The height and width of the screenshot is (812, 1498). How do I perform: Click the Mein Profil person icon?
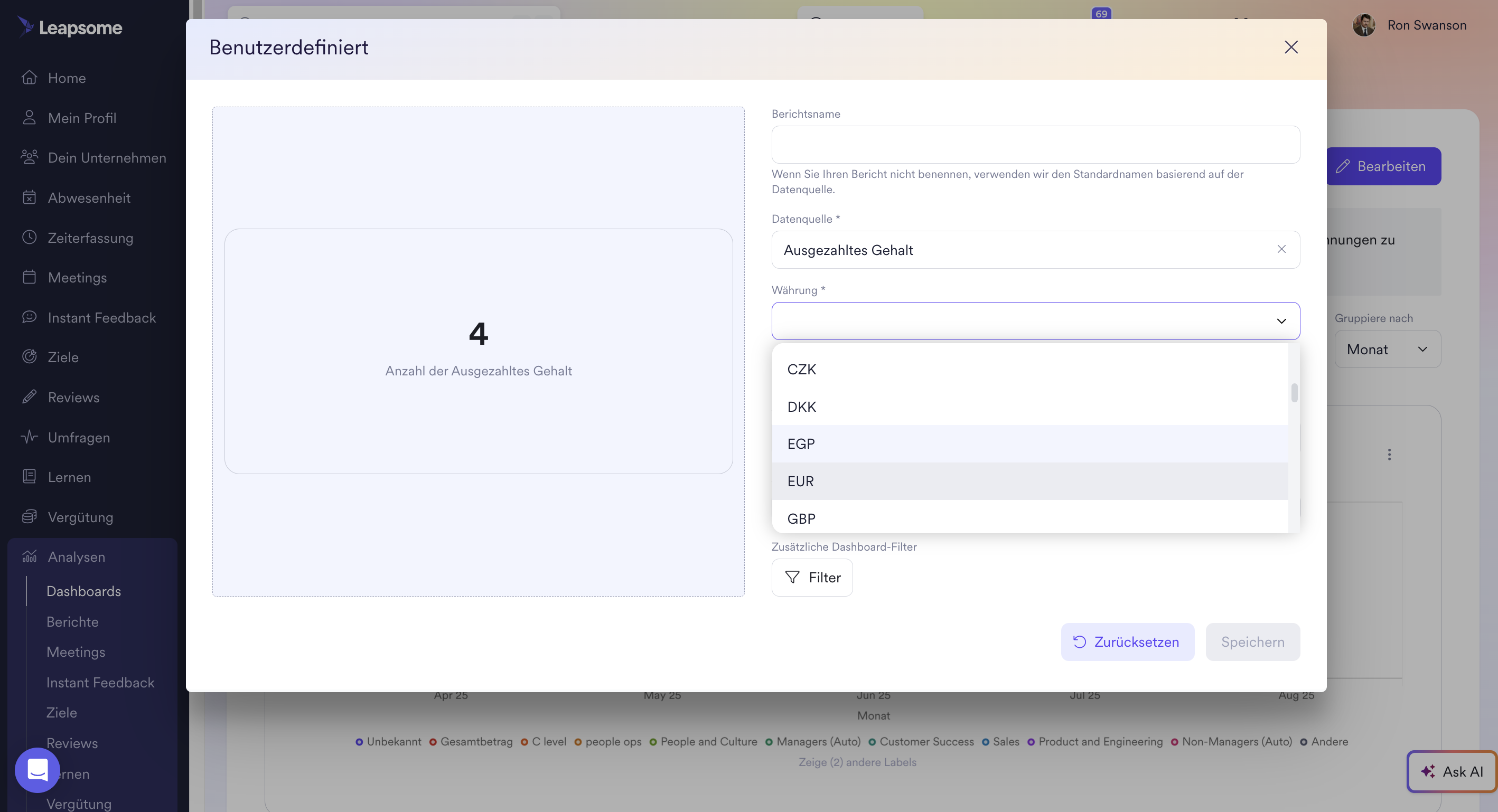tap(29, 117)
